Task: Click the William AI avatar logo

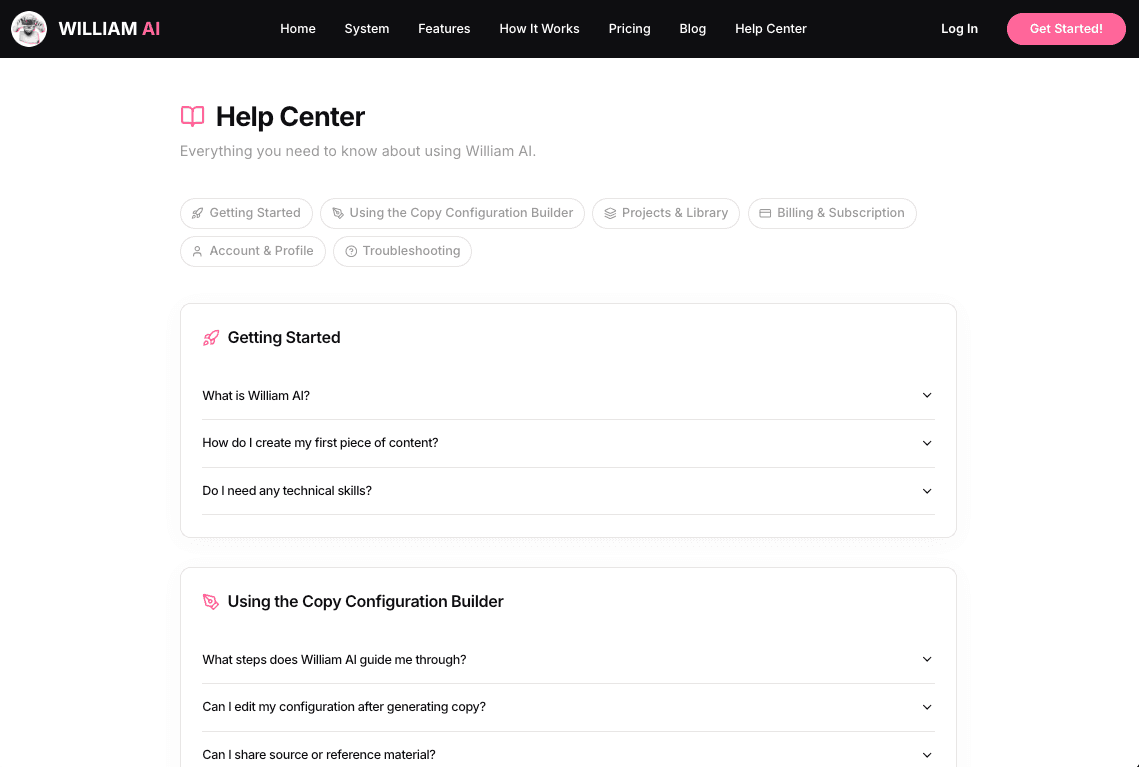Action: (x=29, y=29)
